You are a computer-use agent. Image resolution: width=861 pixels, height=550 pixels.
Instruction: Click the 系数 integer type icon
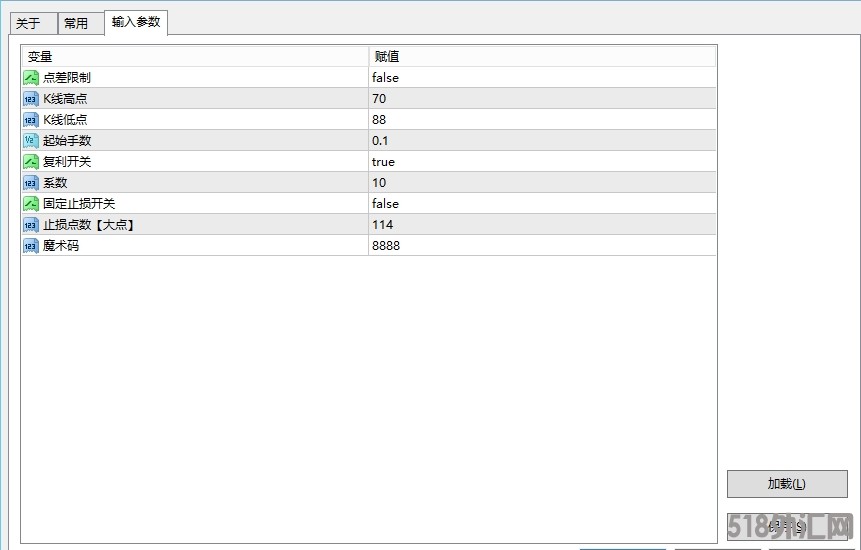(31, 183)
